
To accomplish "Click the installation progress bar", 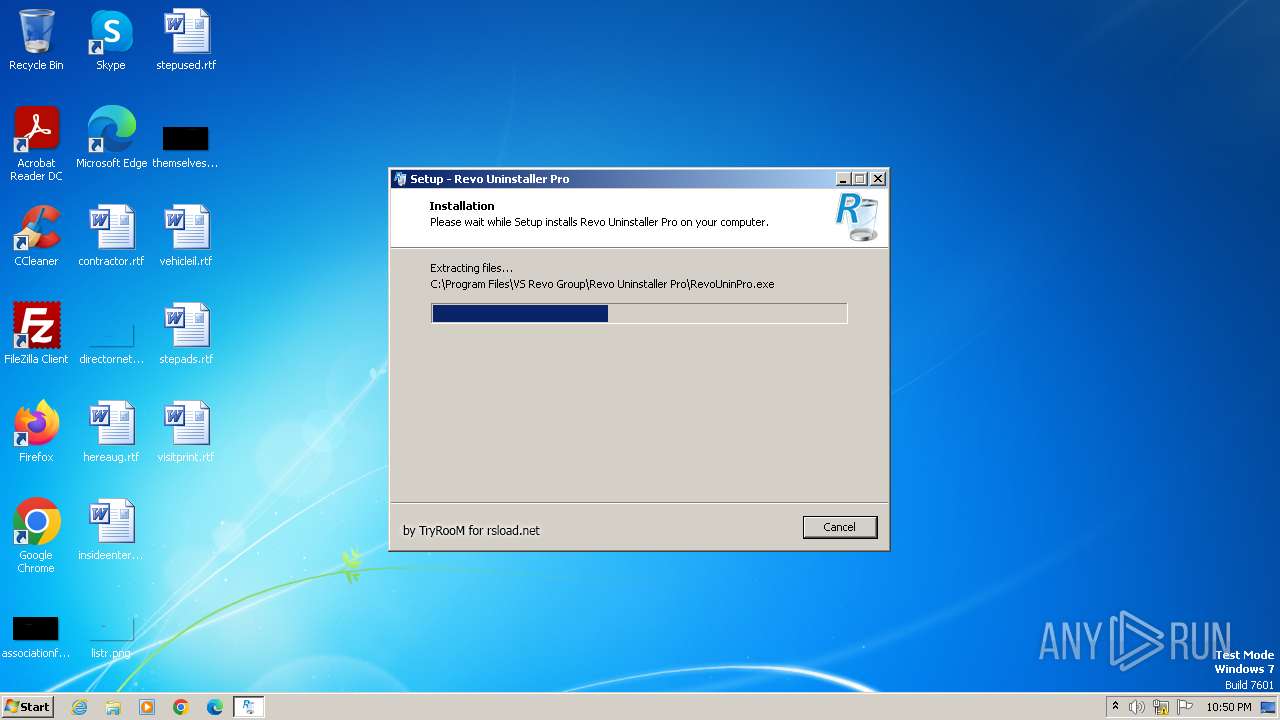I will tap(639, 313).
